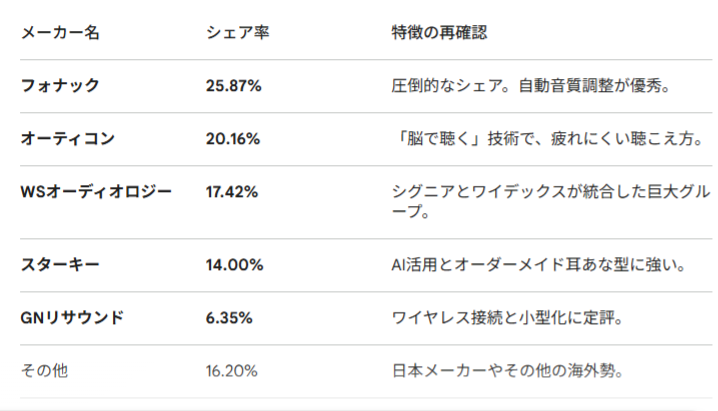718x411 pixels.
Task: Select the フォナック maker name cell
Action: [x=60, y=86]
